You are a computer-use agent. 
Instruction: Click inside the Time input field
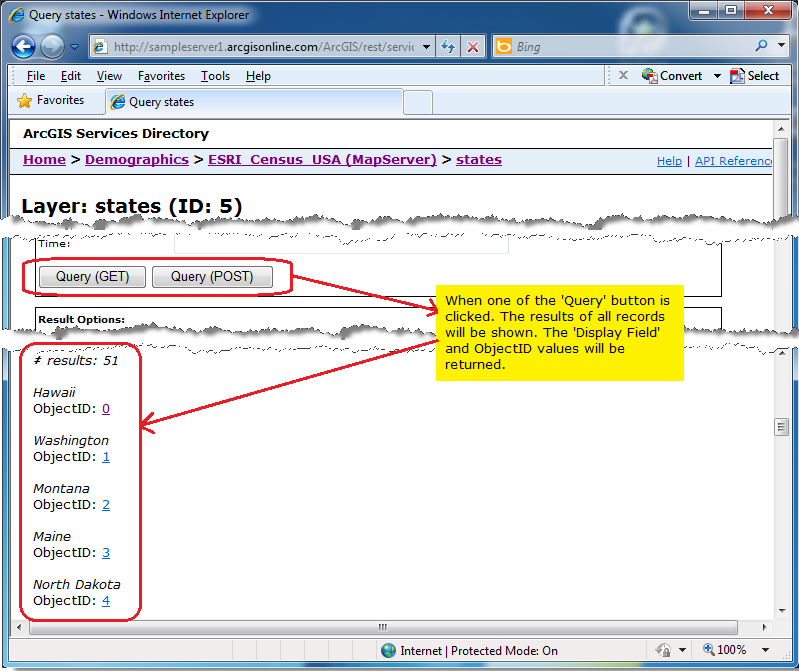click(341, 244)
